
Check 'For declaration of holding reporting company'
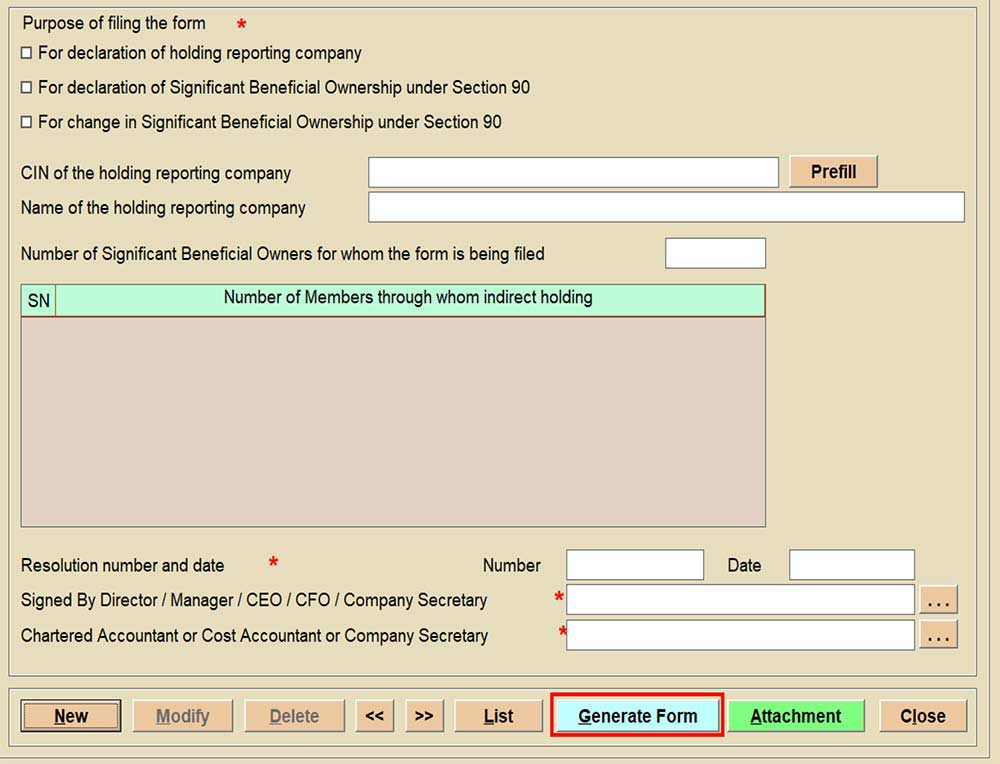[x=27, y=53]
